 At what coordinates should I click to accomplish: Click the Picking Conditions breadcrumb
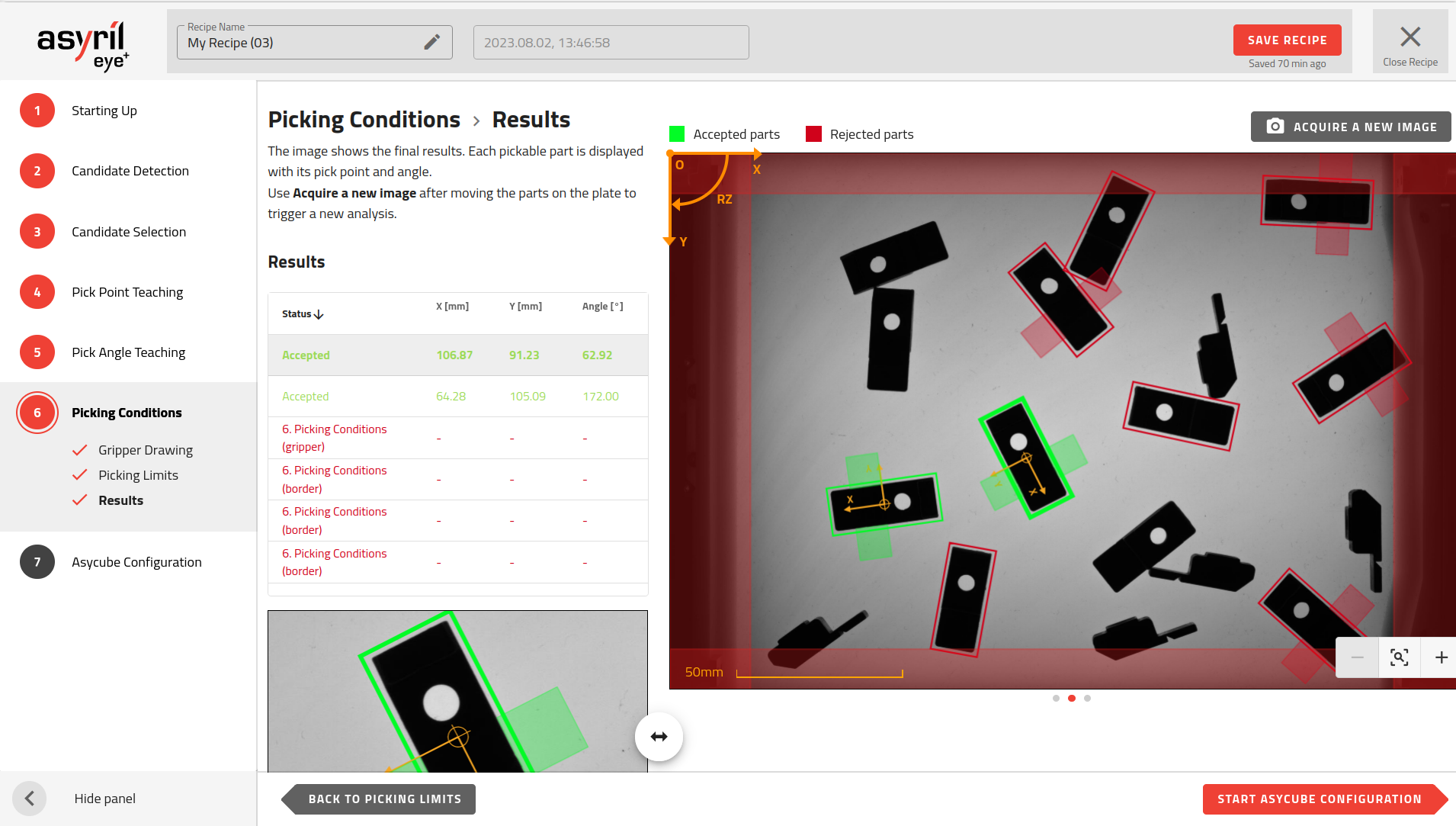(364, 120)
